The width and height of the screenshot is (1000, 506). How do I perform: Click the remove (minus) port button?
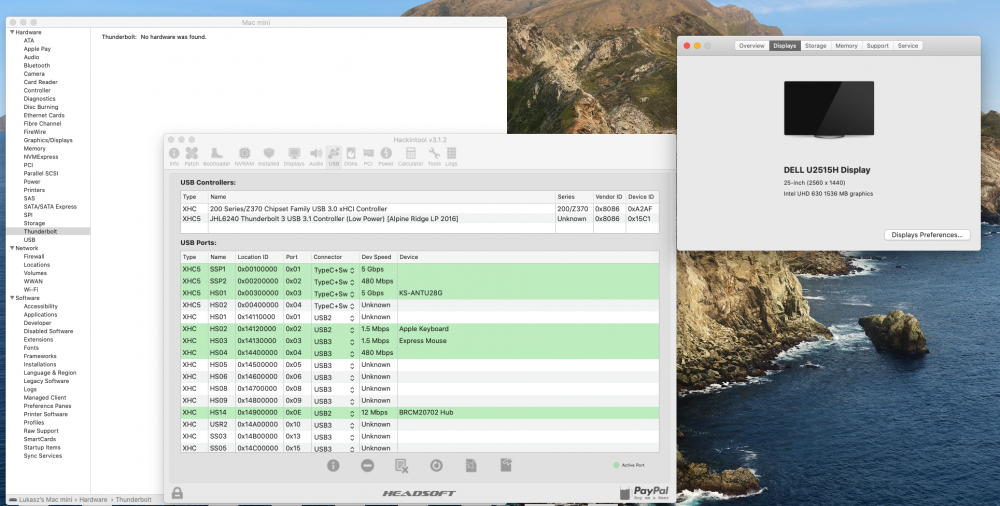point(367,466)
